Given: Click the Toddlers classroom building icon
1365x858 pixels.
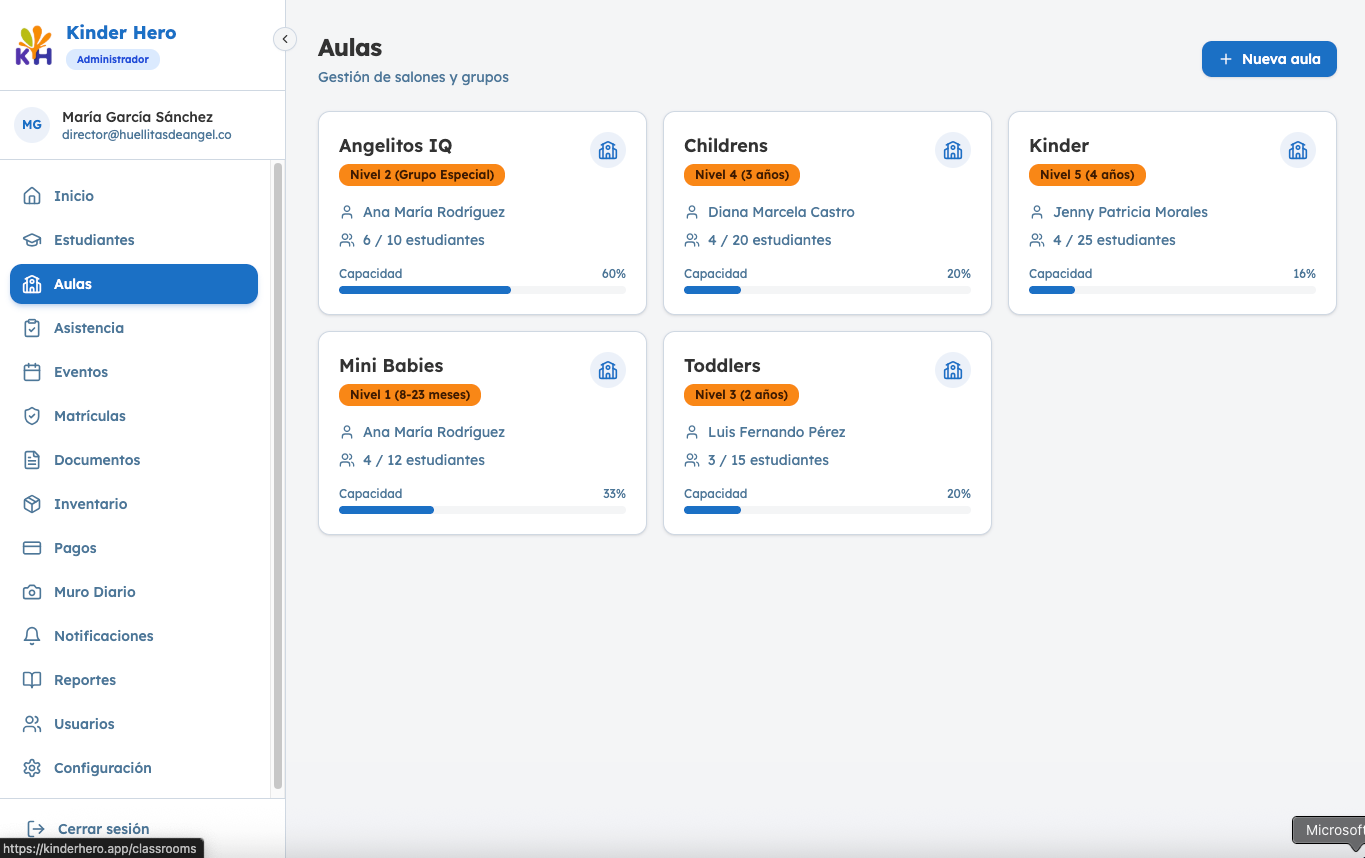Looking at the screenshot, I should click(x=953, y=371).
